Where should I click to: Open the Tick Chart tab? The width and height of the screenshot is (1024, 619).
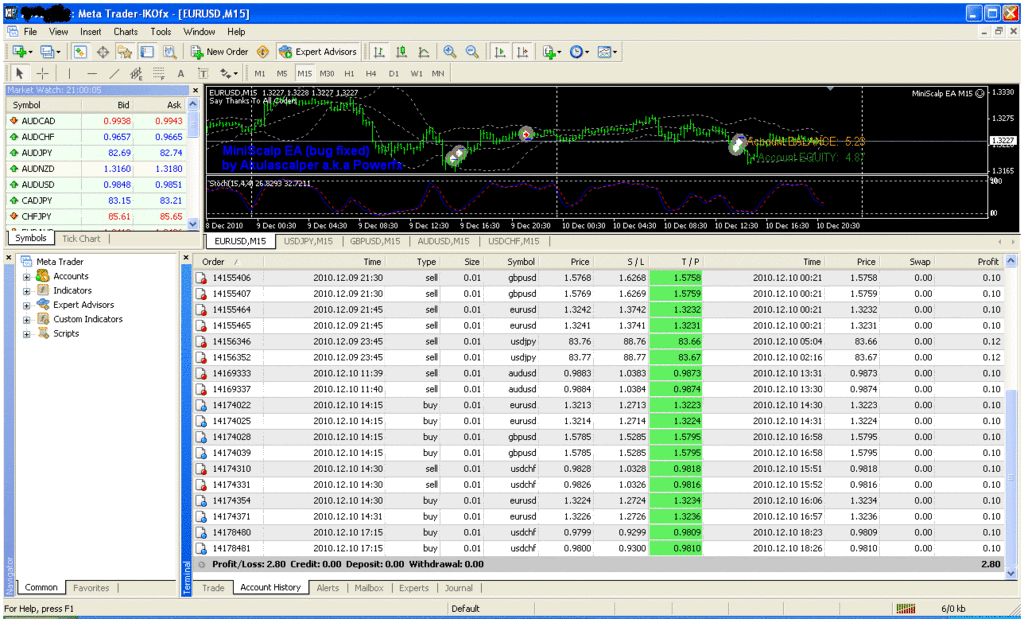[x=81, y=239]
